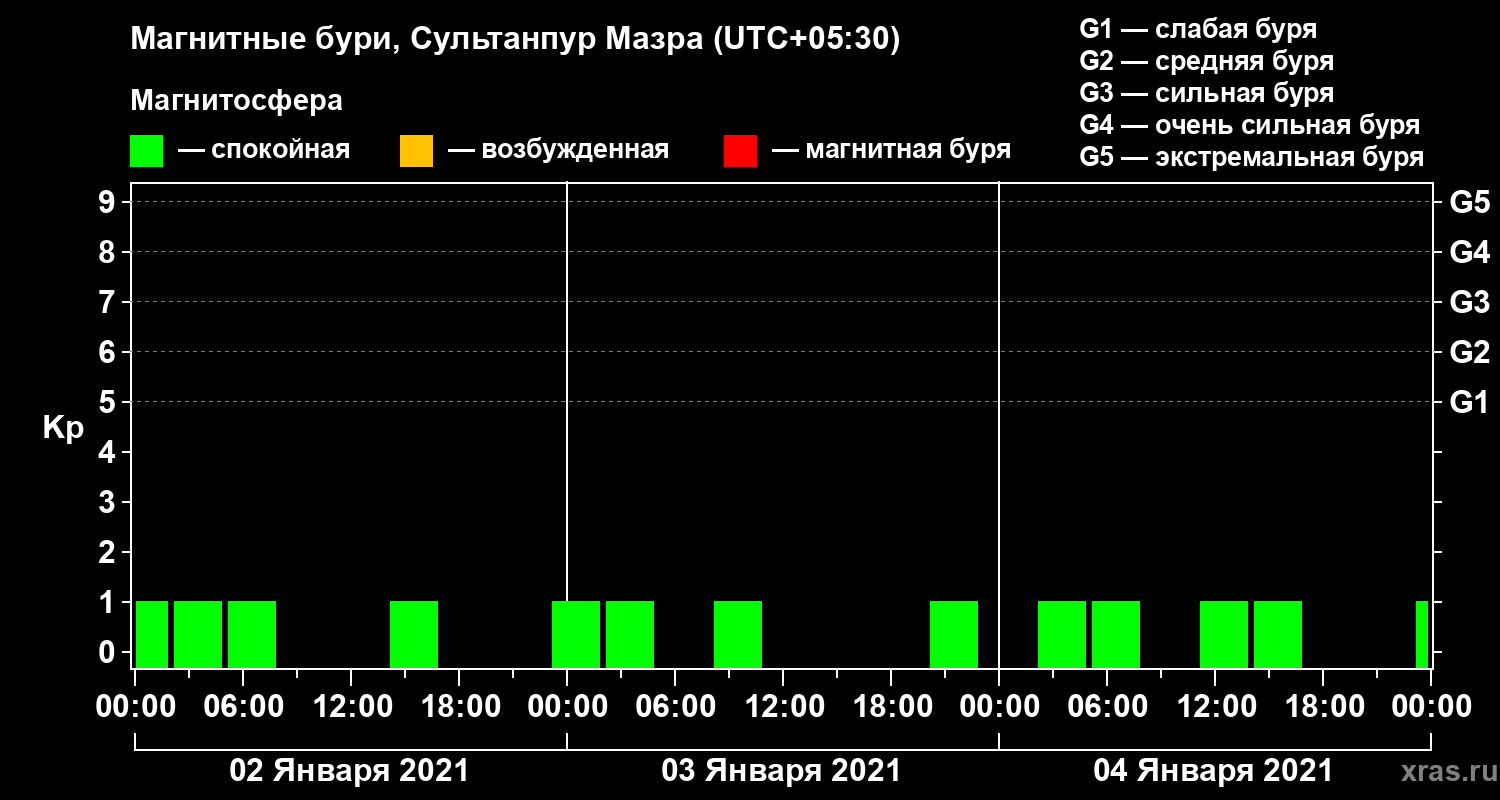This screenshot has height=800, width=1500.
Task: Click the 'G1 — слабая буря' legend line
Action: coord(1198,28)
